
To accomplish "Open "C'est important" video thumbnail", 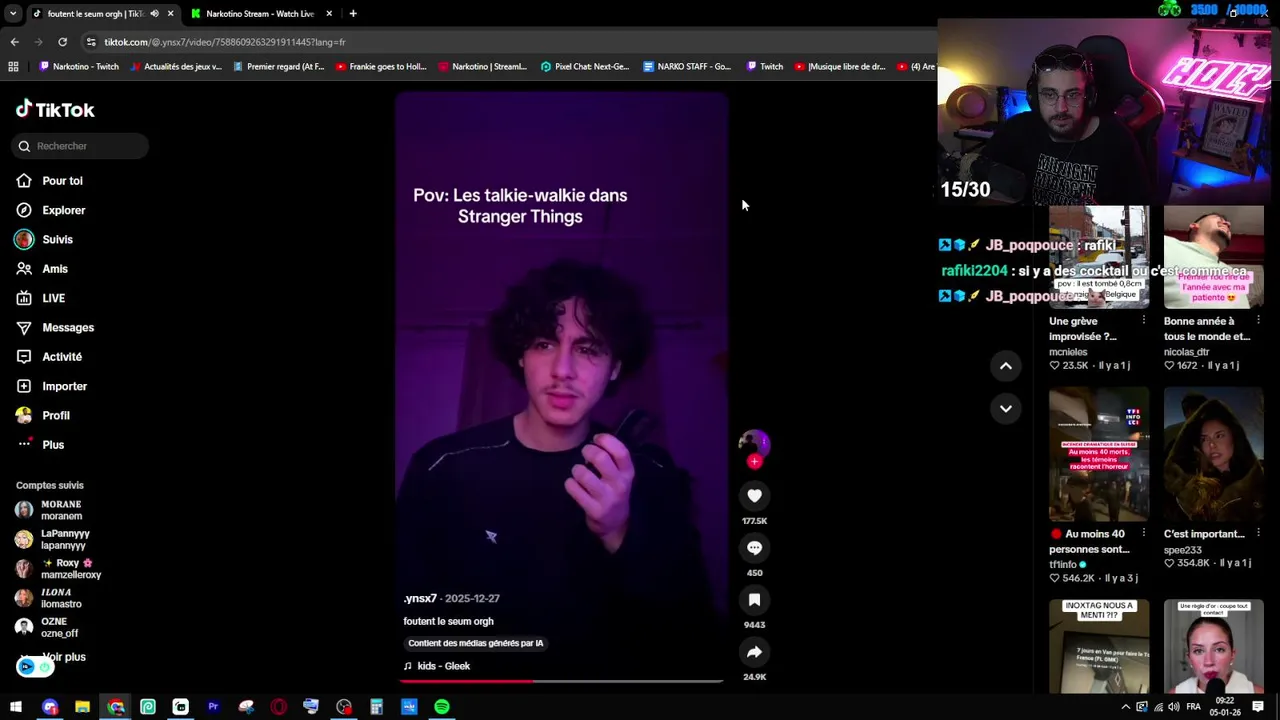I will click(x=1213, y=455).
